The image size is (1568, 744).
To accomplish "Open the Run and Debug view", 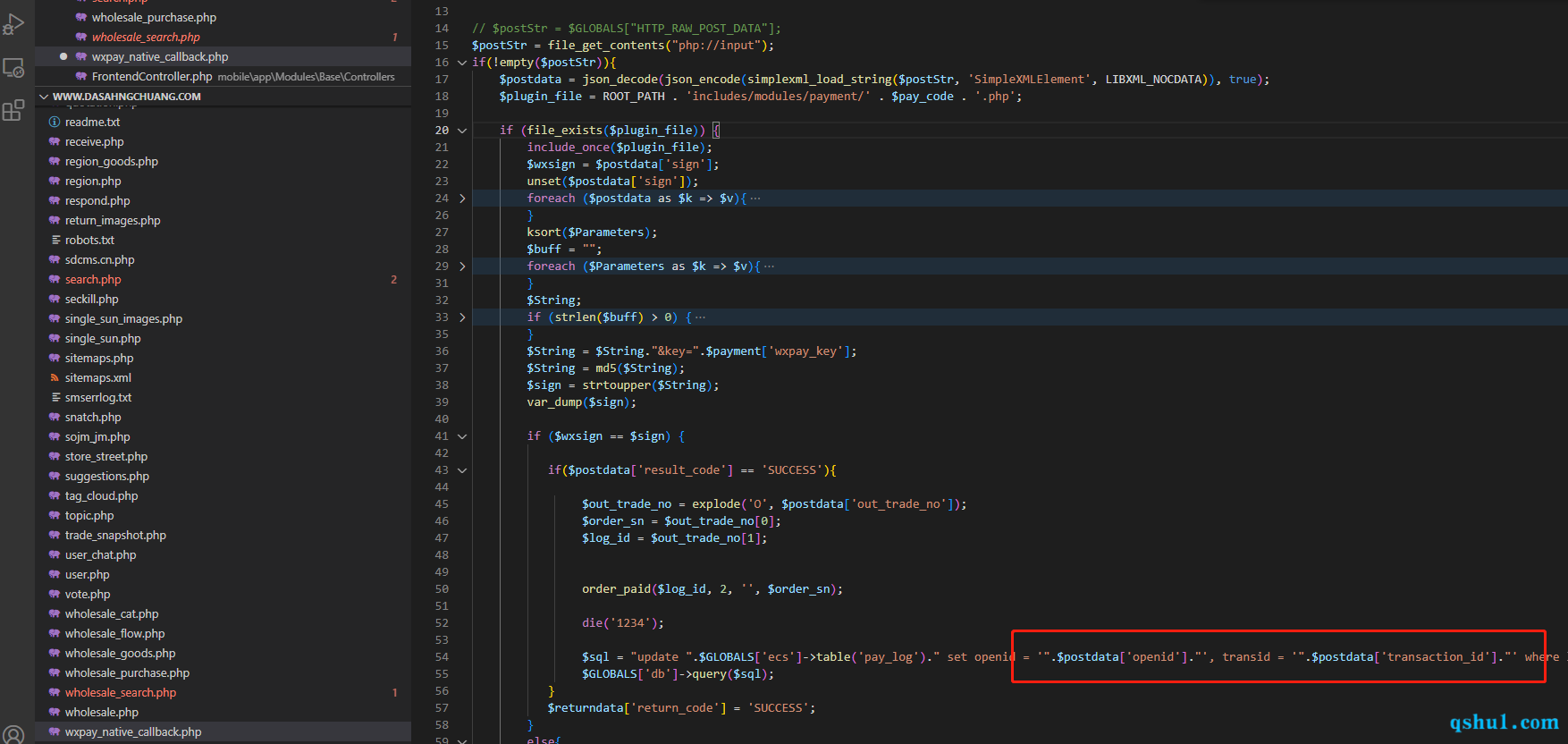I will 13,23.
